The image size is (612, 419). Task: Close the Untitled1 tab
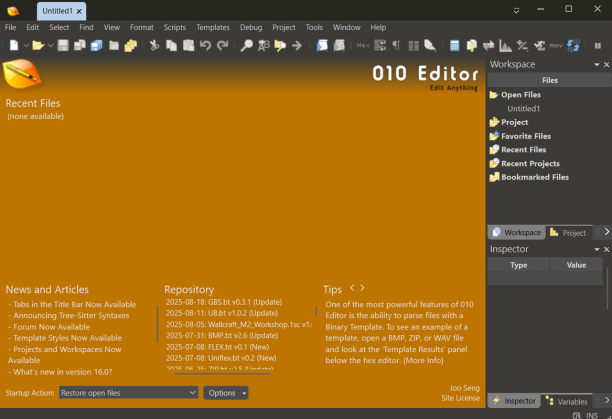[x=79, y=12]
